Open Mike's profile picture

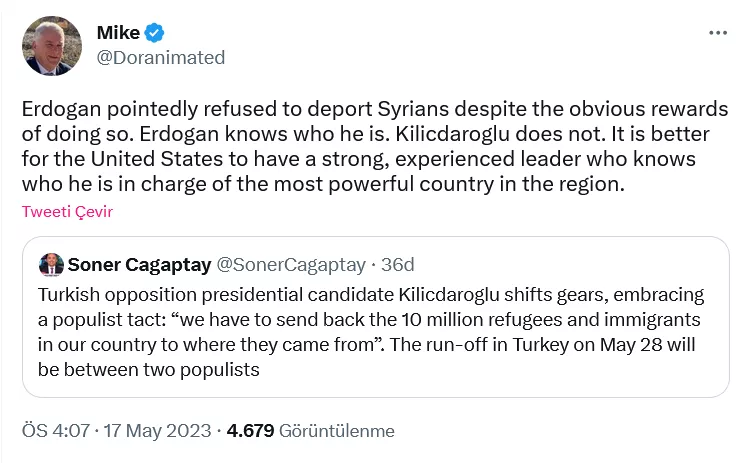click(x=51, y=46)
